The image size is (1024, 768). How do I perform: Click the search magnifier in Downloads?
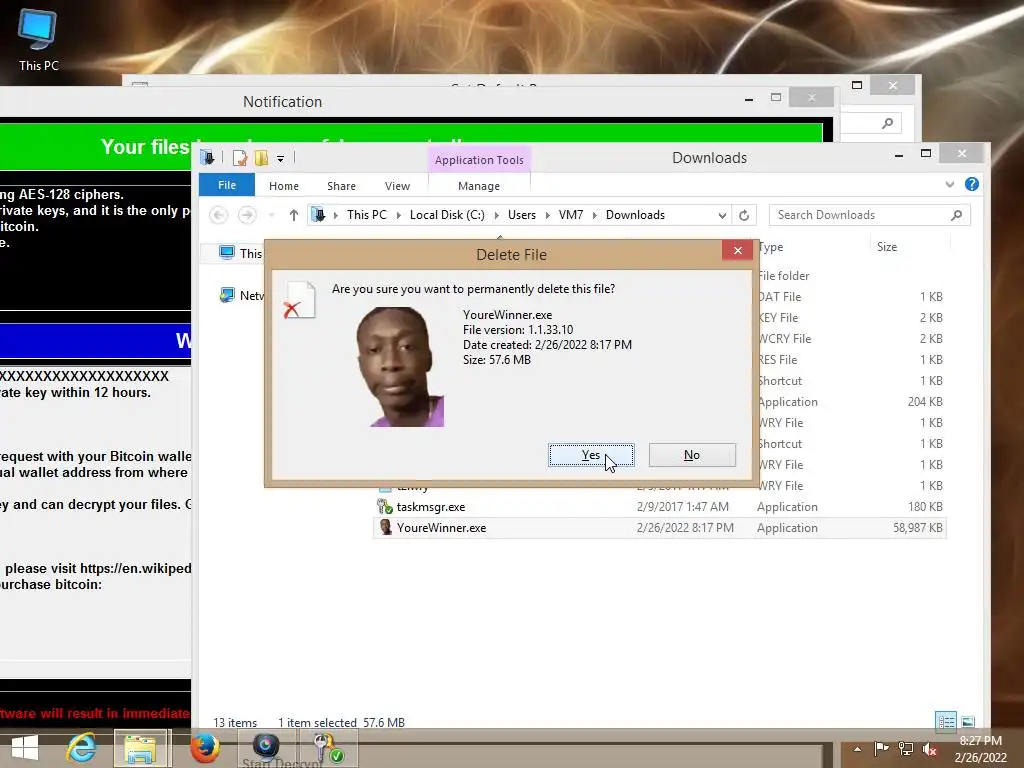point(956,215)
